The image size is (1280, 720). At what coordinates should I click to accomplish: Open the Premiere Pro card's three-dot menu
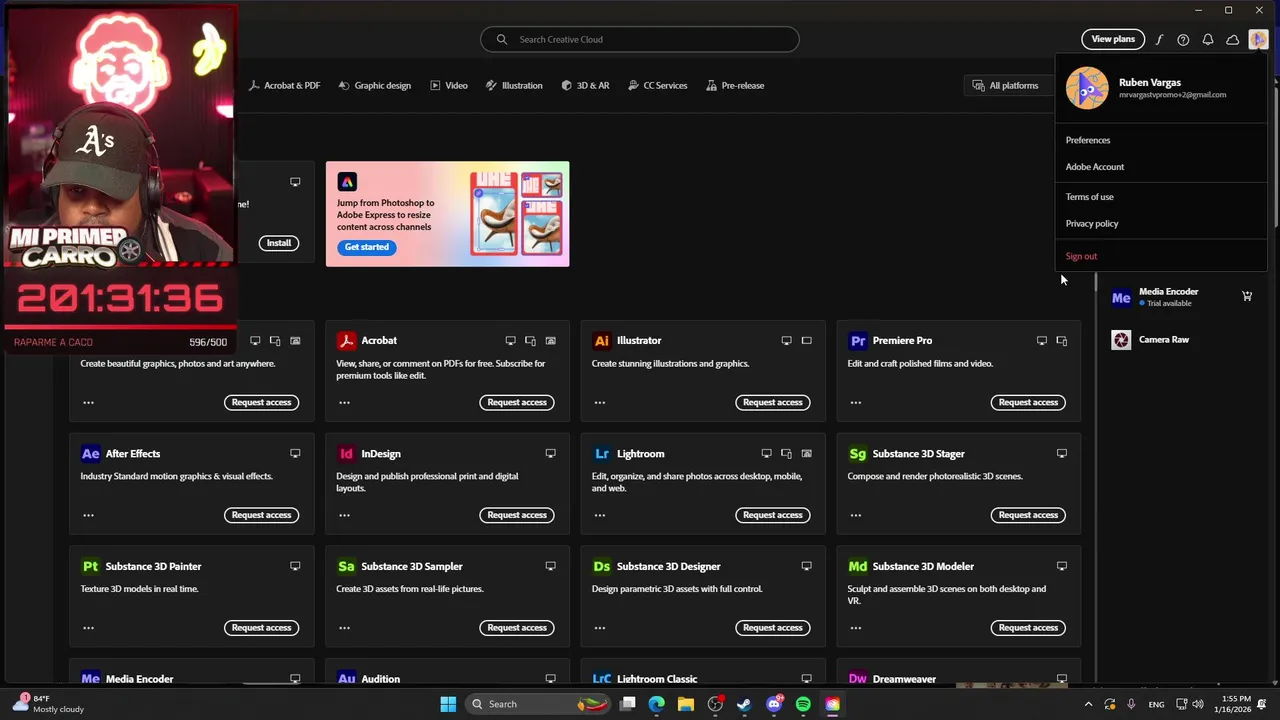856,402
